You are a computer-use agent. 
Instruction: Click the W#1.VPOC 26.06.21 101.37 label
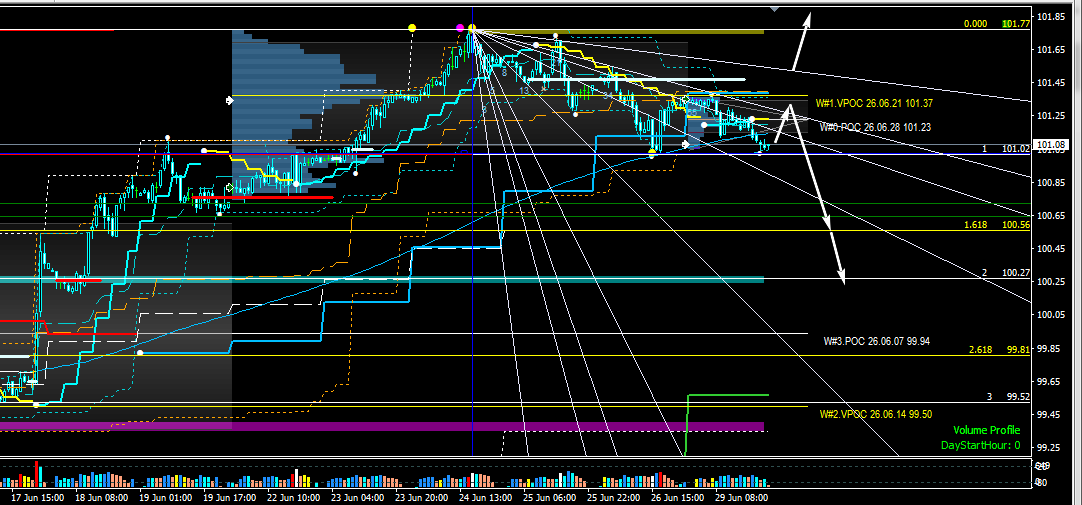pos(875,103)
